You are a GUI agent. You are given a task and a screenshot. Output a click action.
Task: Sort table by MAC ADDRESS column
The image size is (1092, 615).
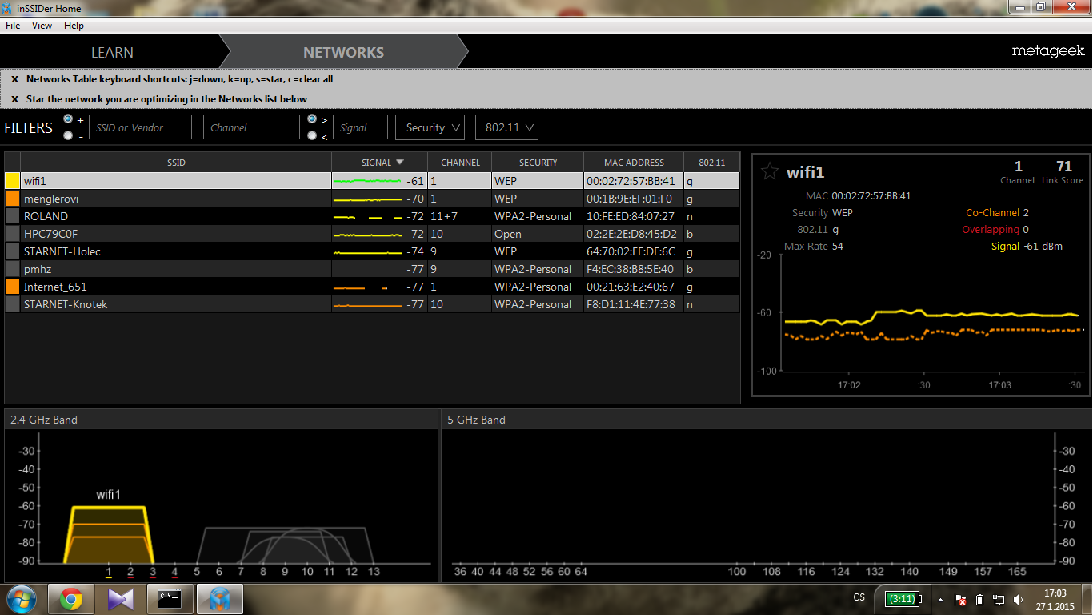[x=633, y=162]
